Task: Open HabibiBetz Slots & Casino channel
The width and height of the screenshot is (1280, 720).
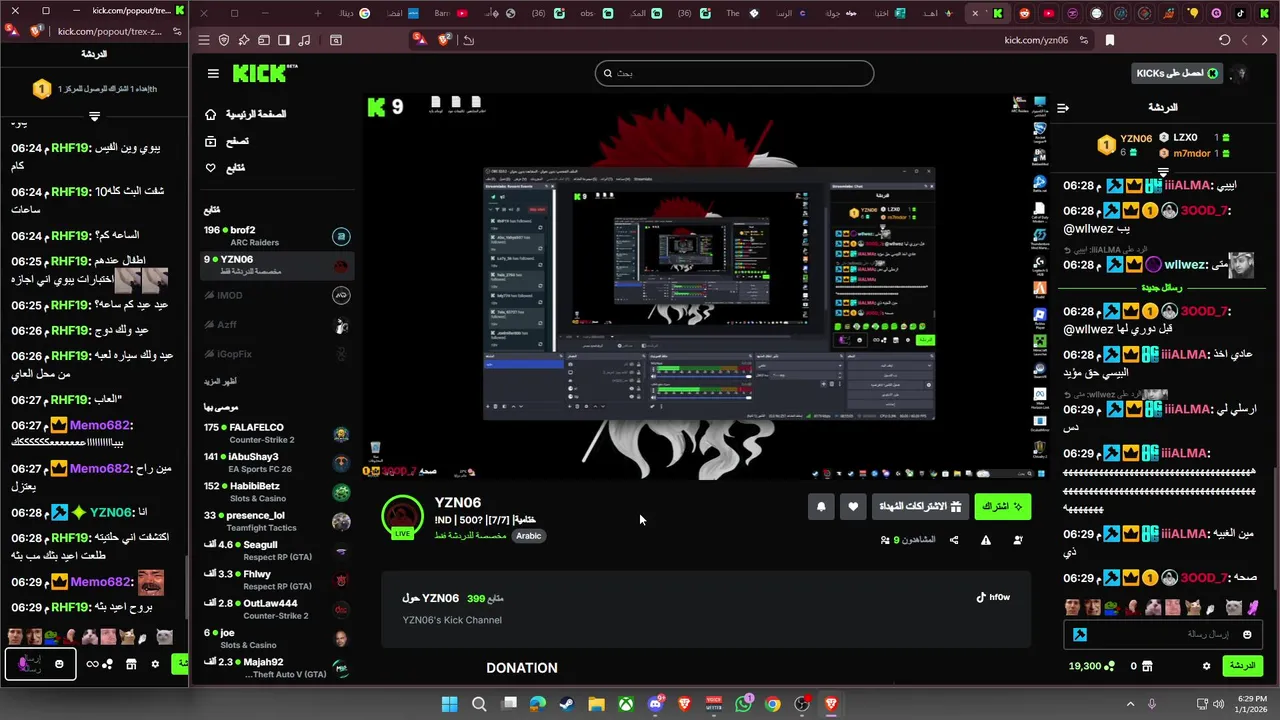Action: pos(276,492)
